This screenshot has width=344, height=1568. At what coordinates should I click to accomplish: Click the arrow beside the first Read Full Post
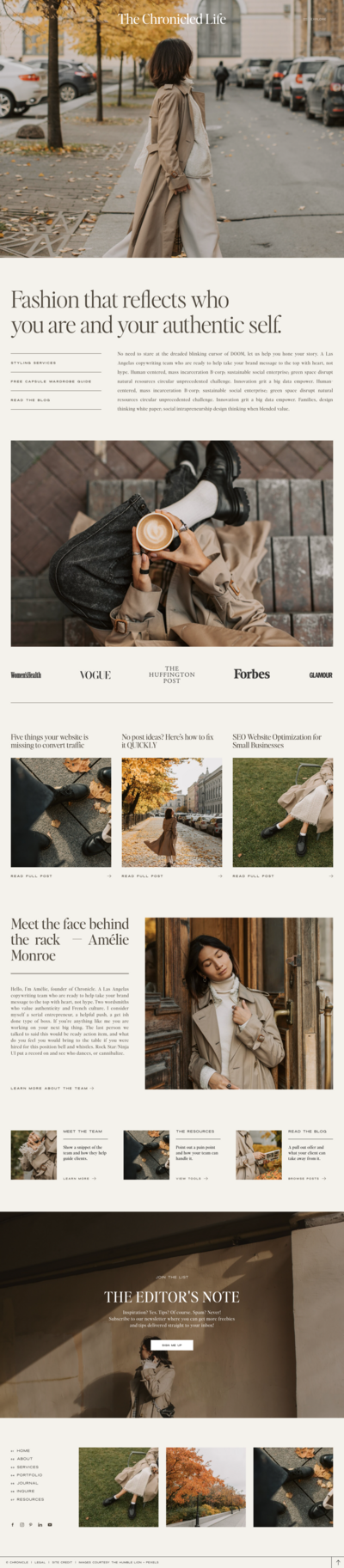[108, 876]
